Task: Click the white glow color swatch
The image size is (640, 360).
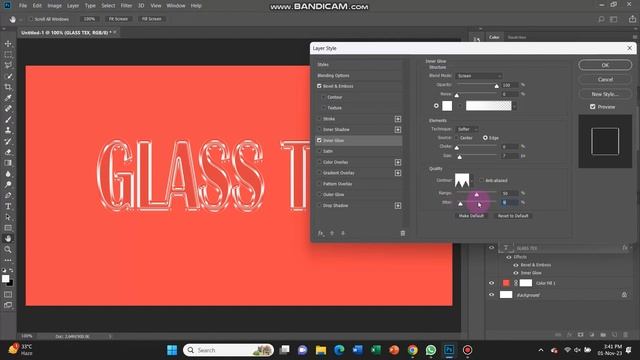Action: tap(447, 106)
